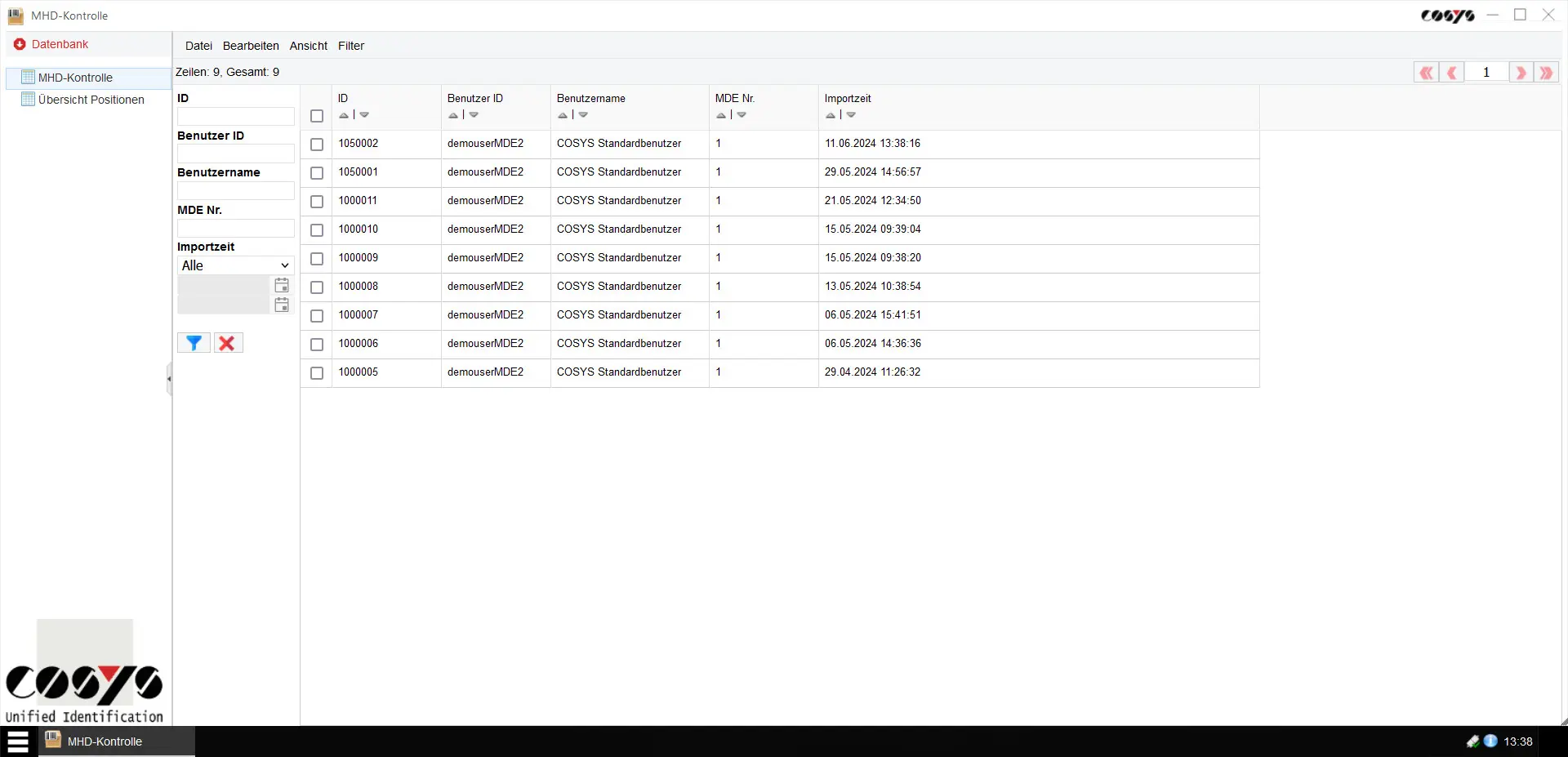1568x757 pixels.
Task: Go to next page arrow
Action: [1521, 73]
